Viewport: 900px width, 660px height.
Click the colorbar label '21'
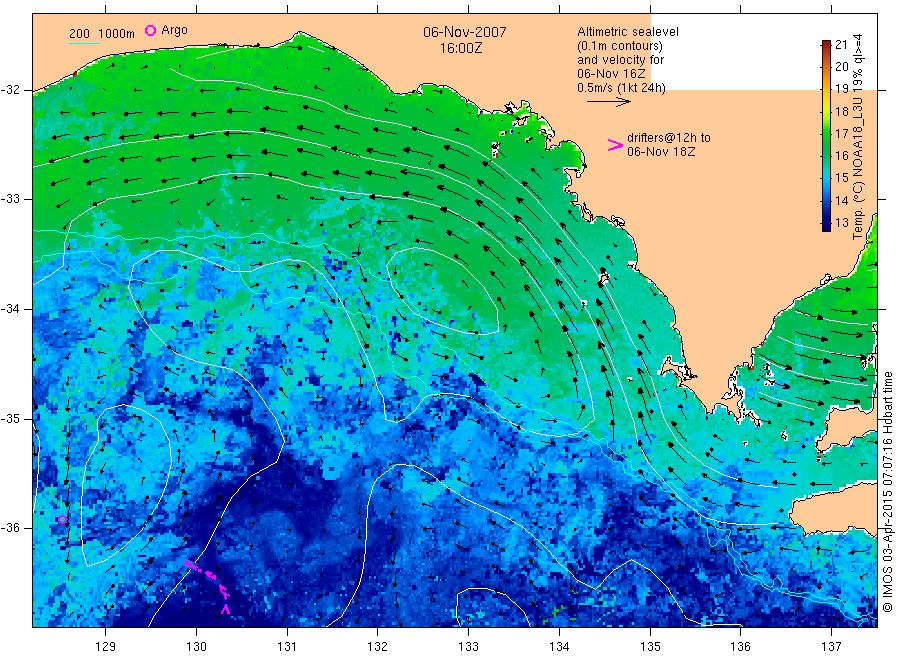[841, 45]
